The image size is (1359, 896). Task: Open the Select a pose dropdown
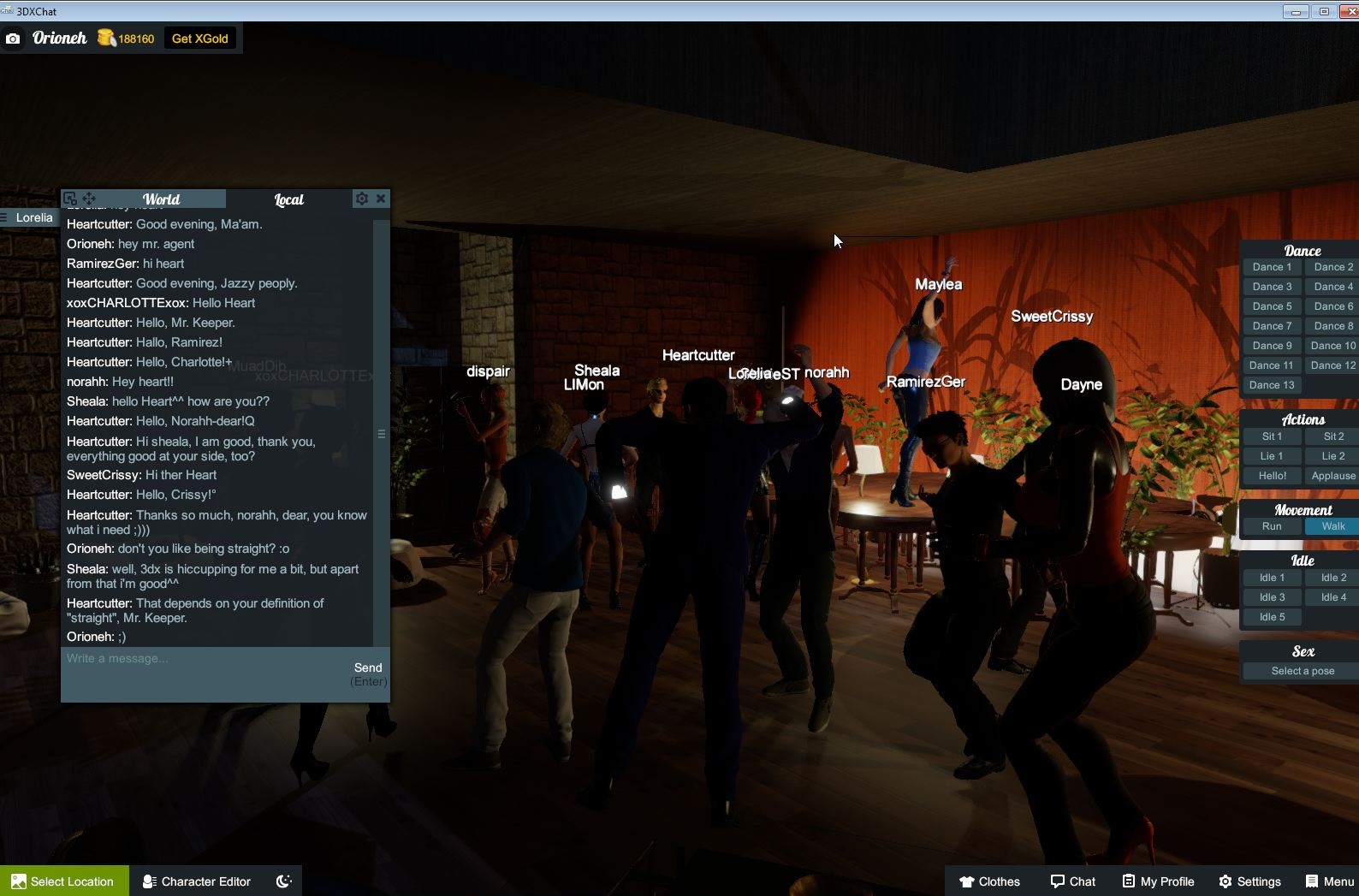(1302, 671)
